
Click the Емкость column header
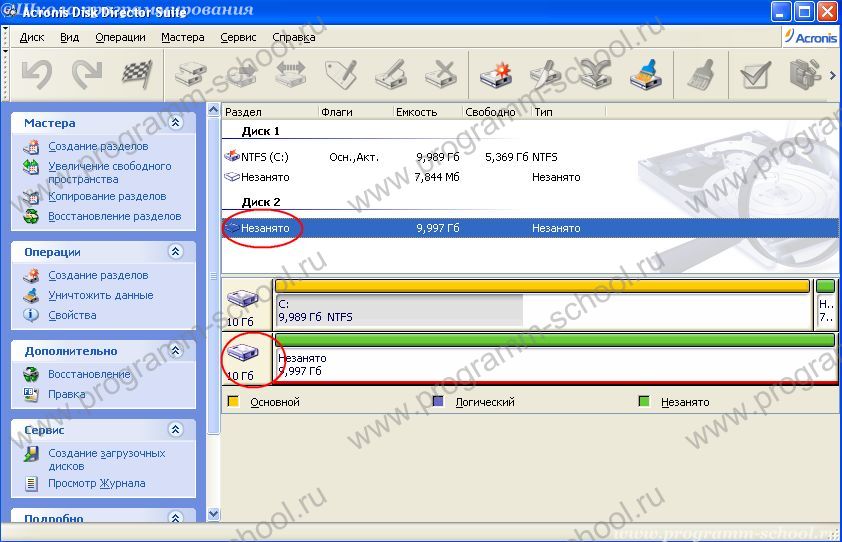(427, 112)
